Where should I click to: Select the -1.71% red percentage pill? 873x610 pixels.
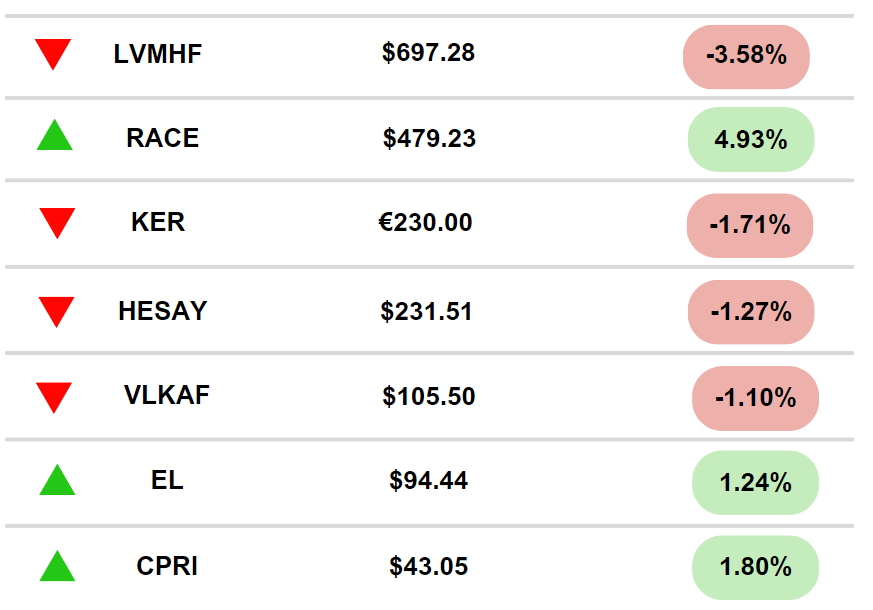tap(750, 225)
